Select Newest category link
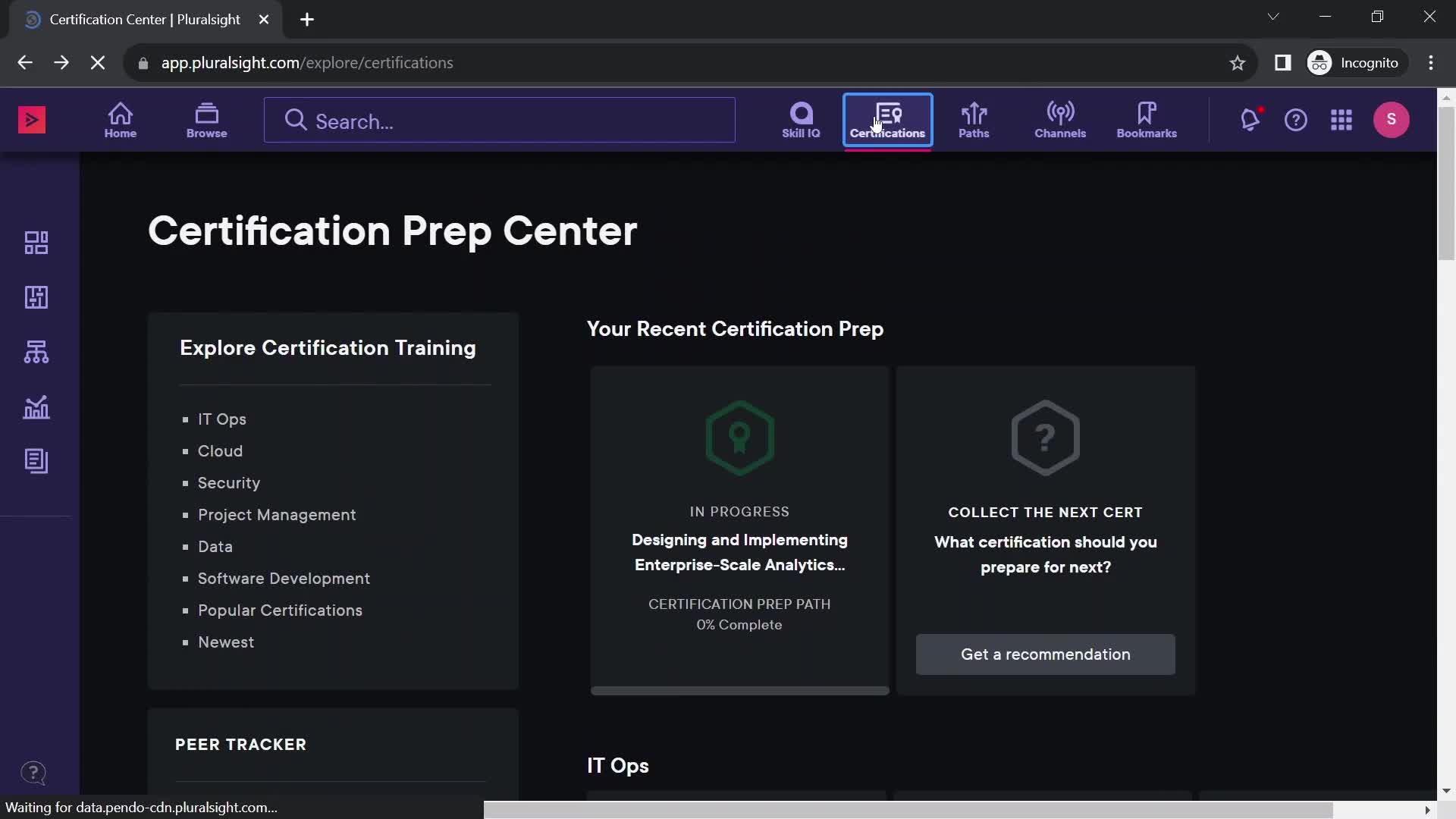 tap(226, 642)
